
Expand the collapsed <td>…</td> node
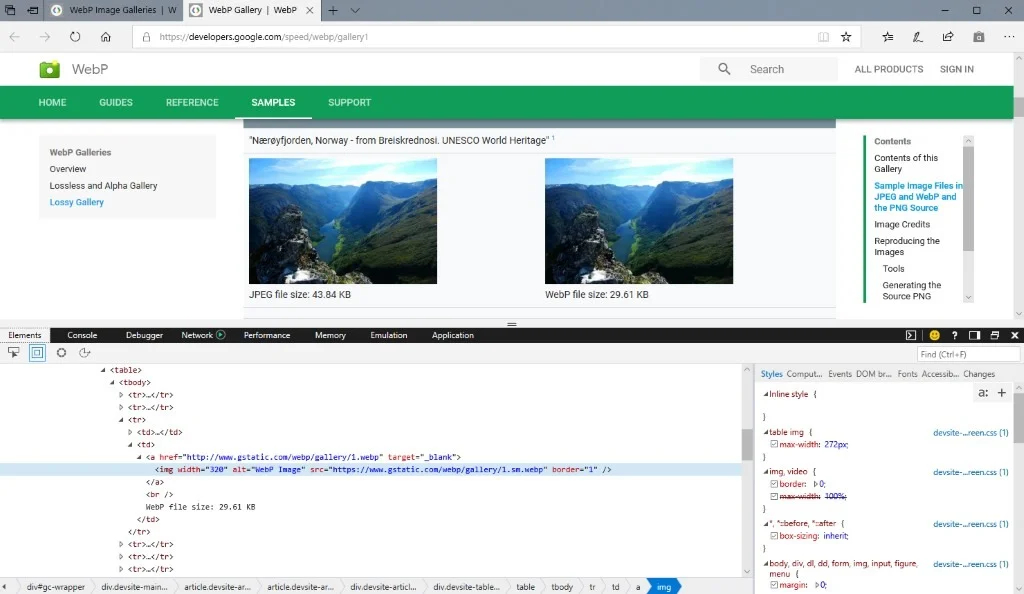coord(130,432)
